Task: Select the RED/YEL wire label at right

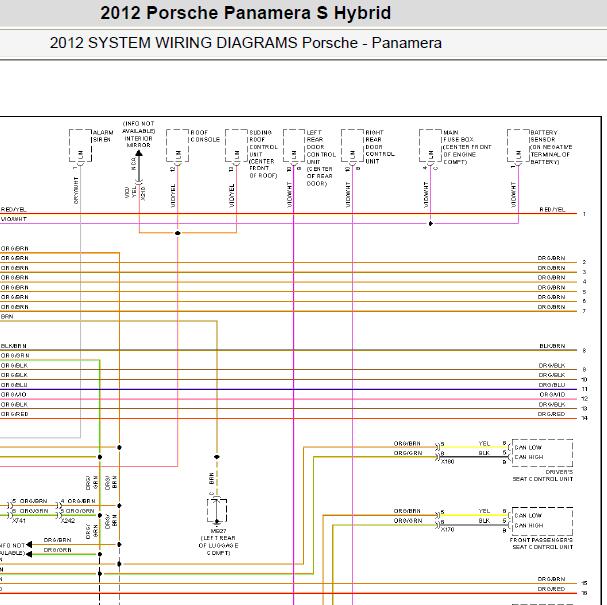Action: [552, 209]
